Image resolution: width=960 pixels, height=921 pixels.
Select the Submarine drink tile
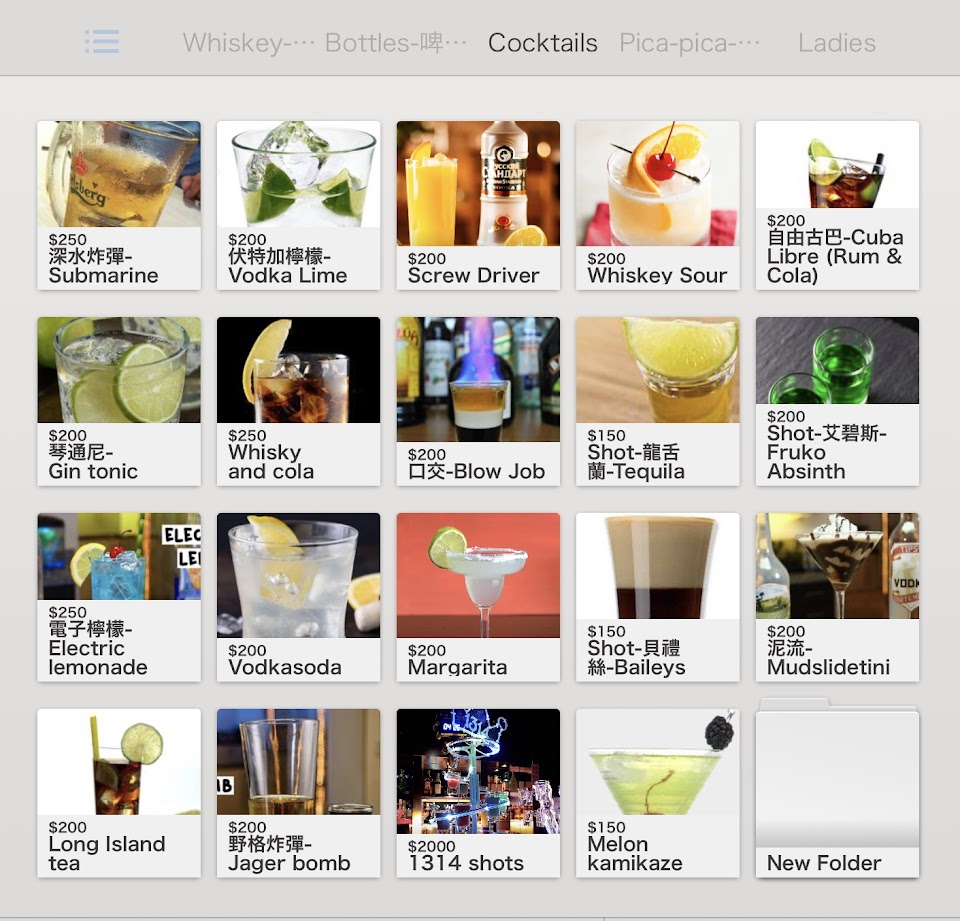(x=119, y=205)
